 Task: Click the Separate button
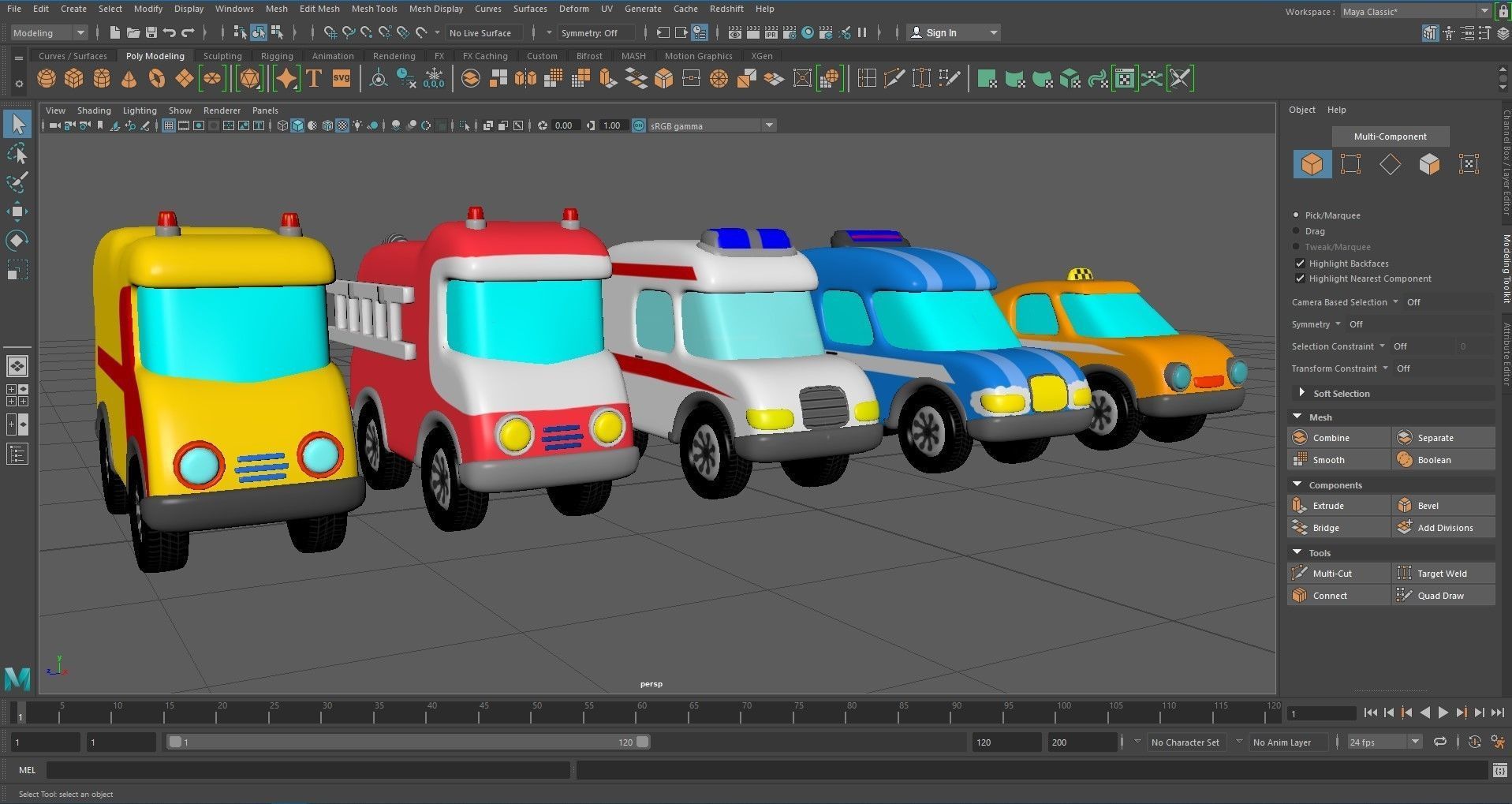1443,437
